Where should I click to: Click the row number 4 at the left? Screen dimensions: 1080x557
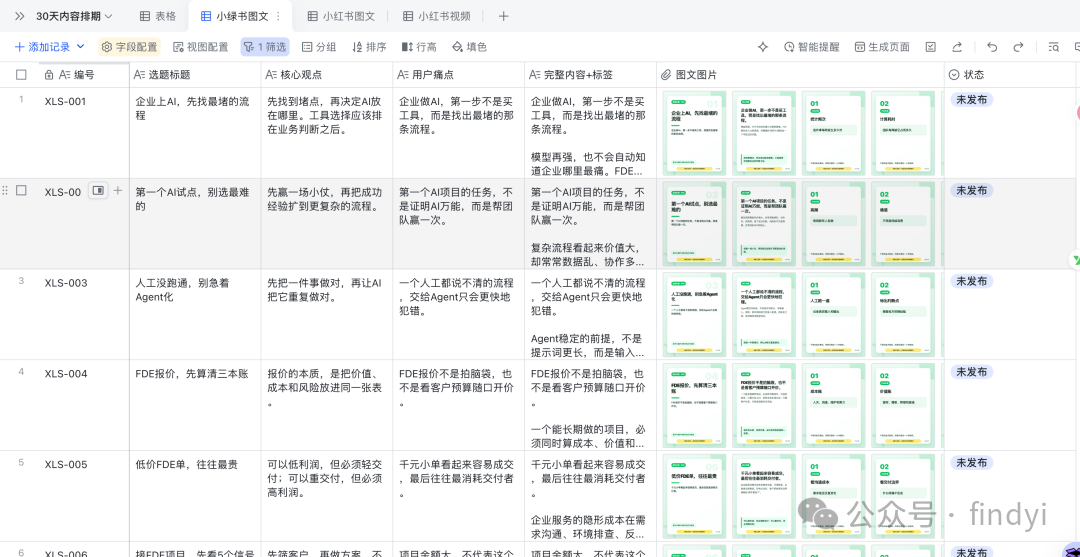pos(21,372)
